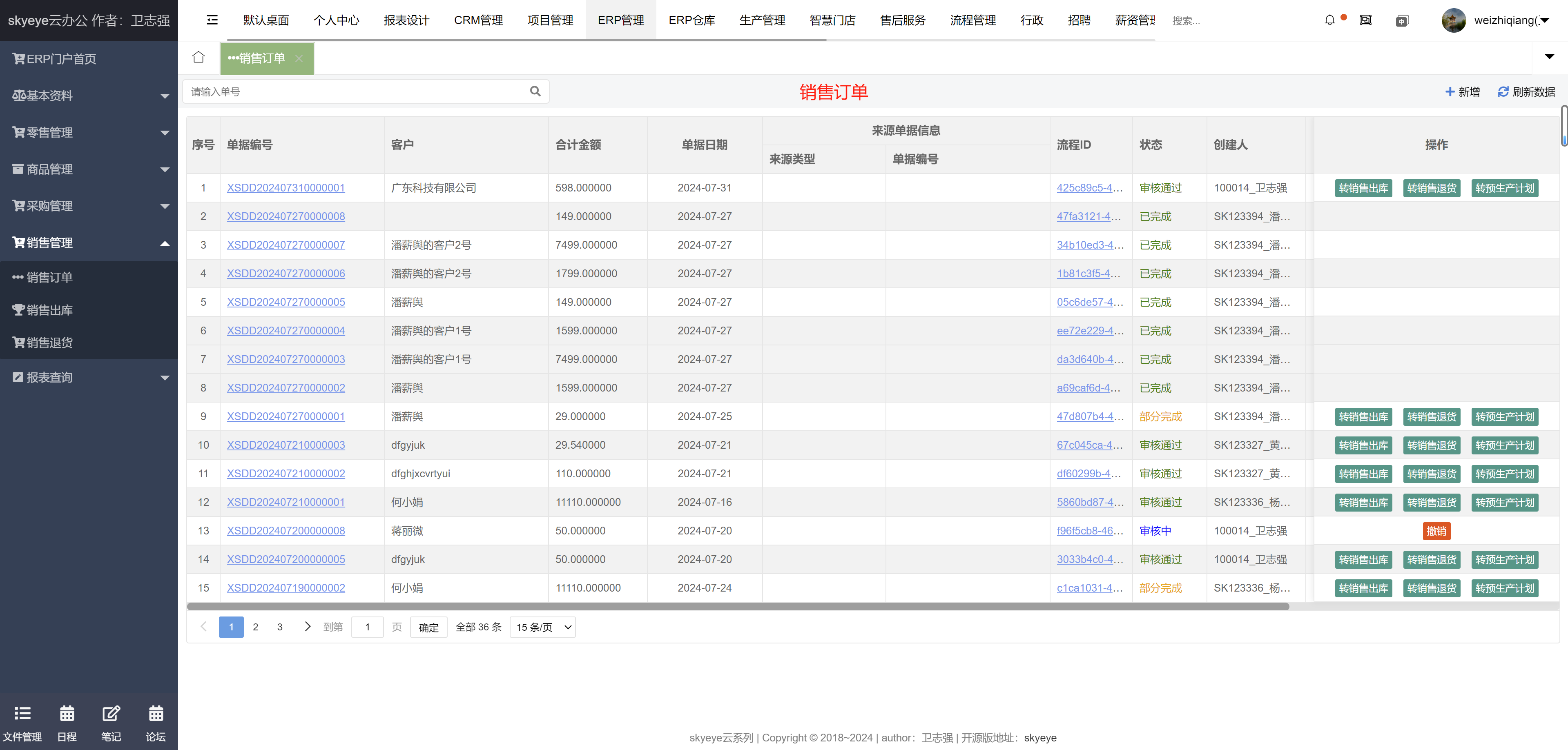Open order link XSDD202407310000001
The image size is (1568, 750).
tap(285, 188)
